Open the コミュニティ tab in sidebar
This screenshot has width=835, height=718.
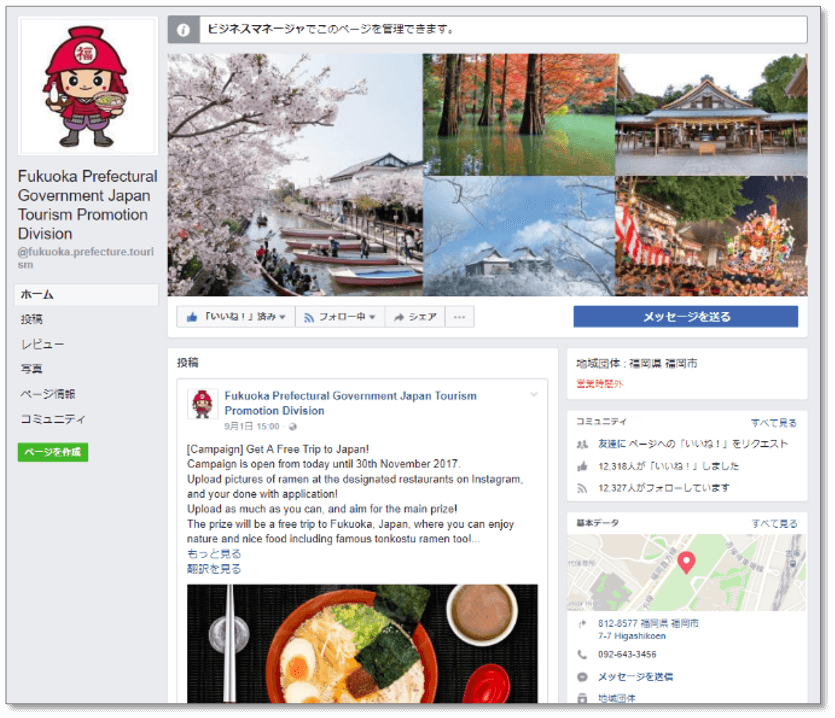53,419
